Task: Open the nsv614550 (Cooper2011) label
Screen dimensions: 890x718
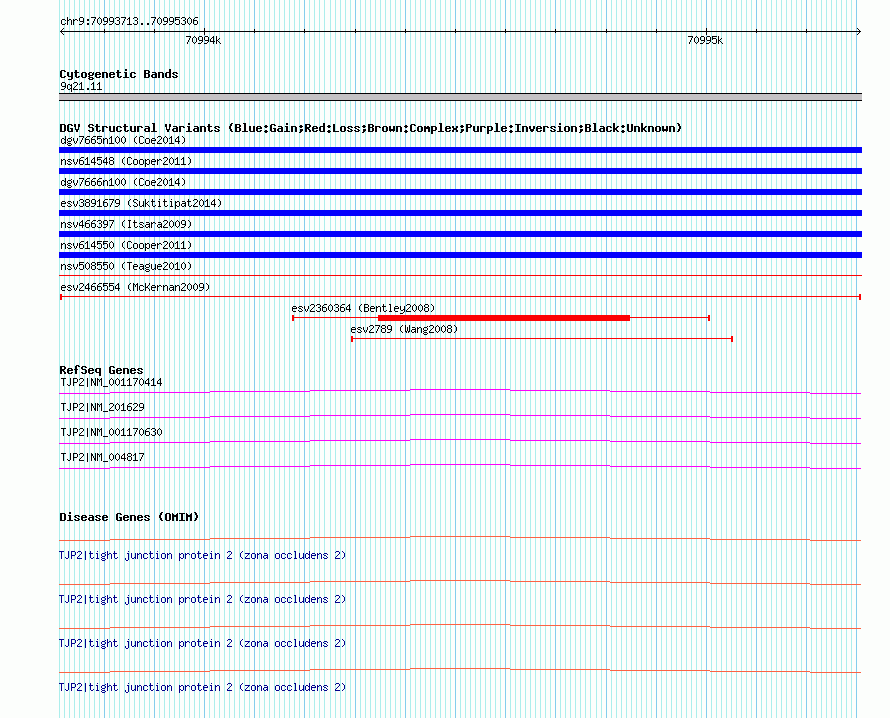Action: click(x=126, y=245)
